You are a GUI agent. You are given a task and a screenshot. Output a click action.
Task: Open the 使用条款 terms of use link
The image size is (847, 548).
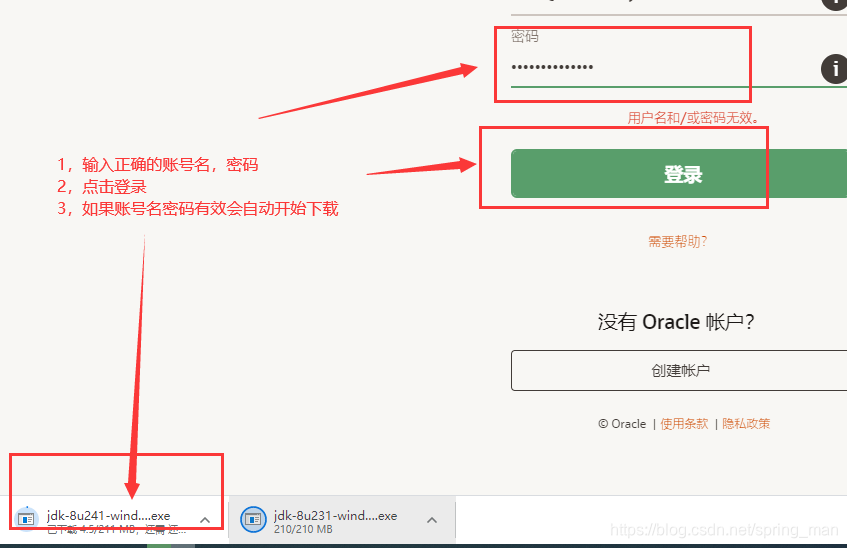[x=684, y=424]
